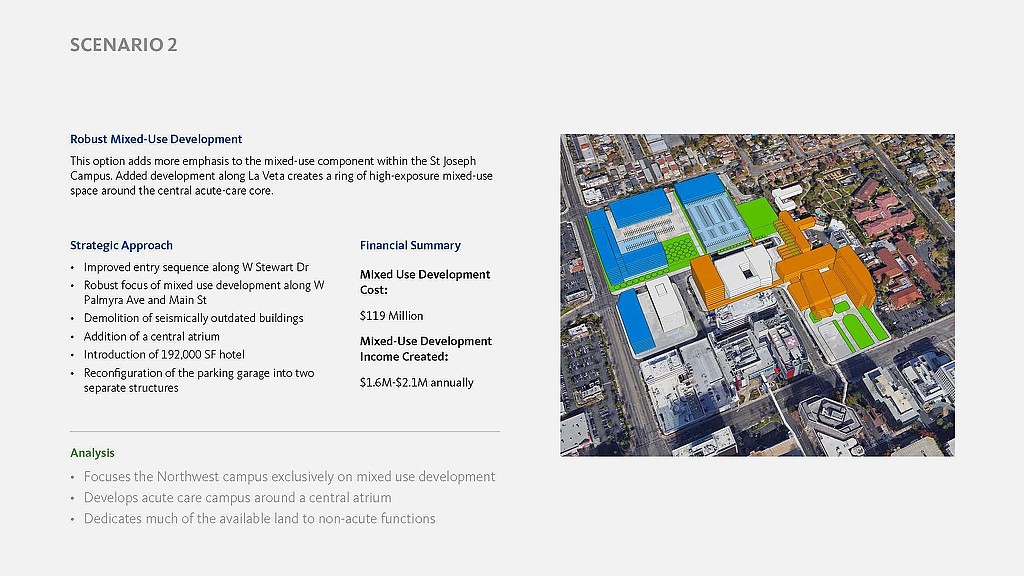Image resolution: width=1024 pixels, height=576 pixels.
Task: Select the Strategic Approach heading
Action: [x=121, y=245]
